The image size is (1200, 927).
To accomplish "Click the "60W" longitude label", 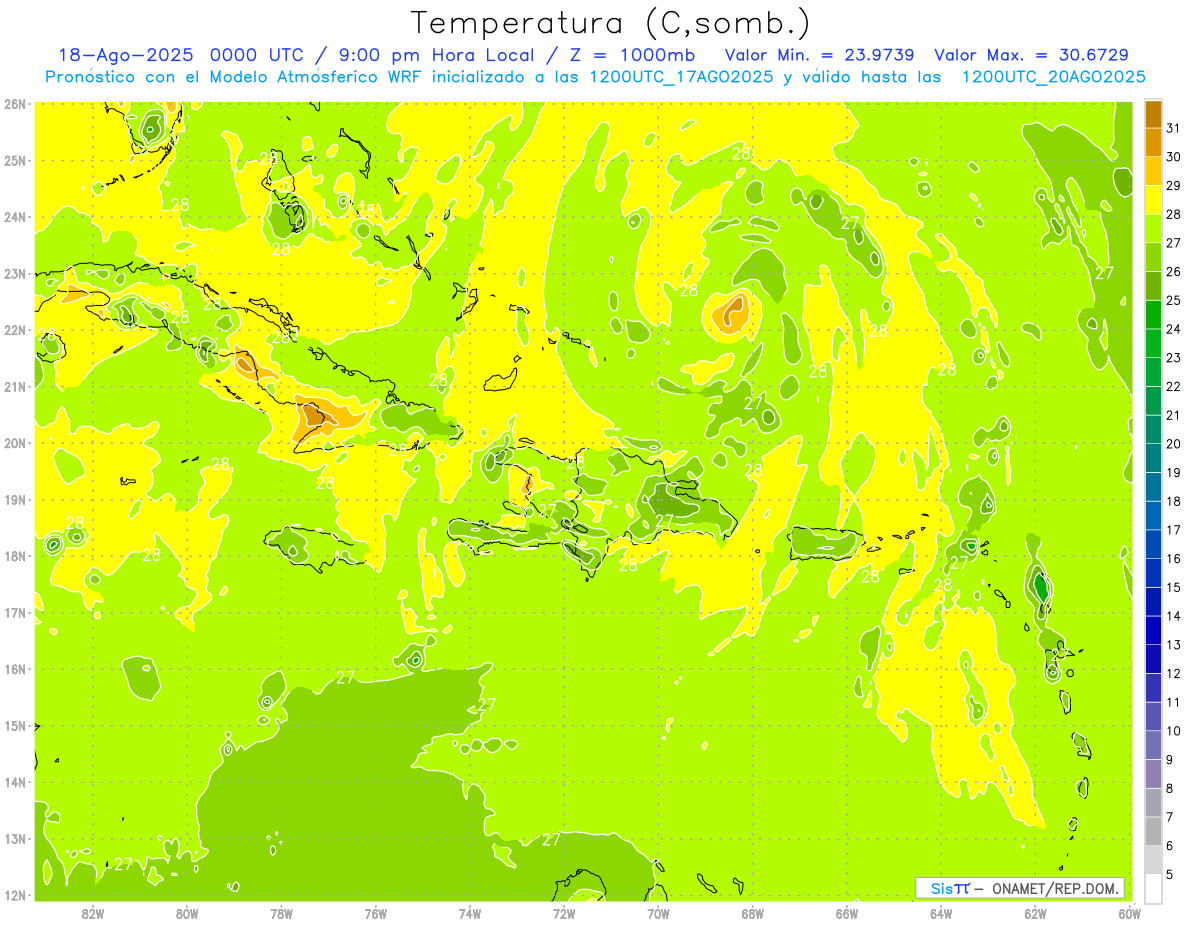I will pyautogui.click(x=1129, y=913).
